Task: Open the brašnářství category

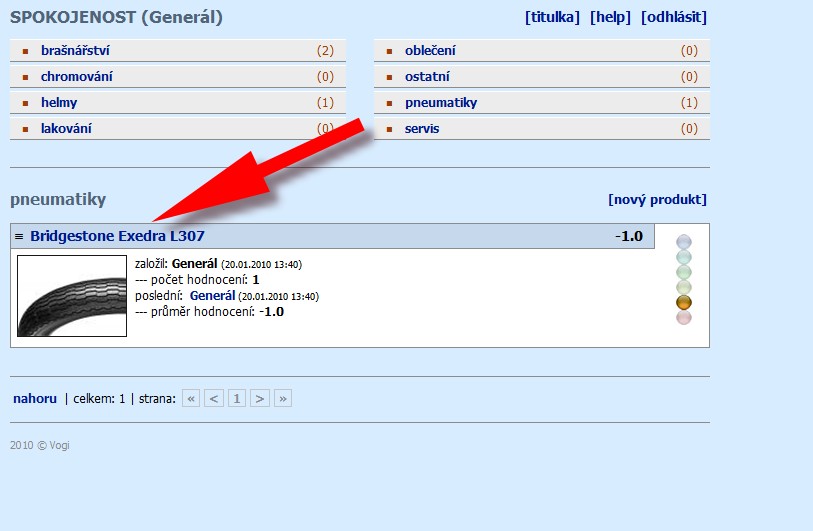Action: coord(75,51)
